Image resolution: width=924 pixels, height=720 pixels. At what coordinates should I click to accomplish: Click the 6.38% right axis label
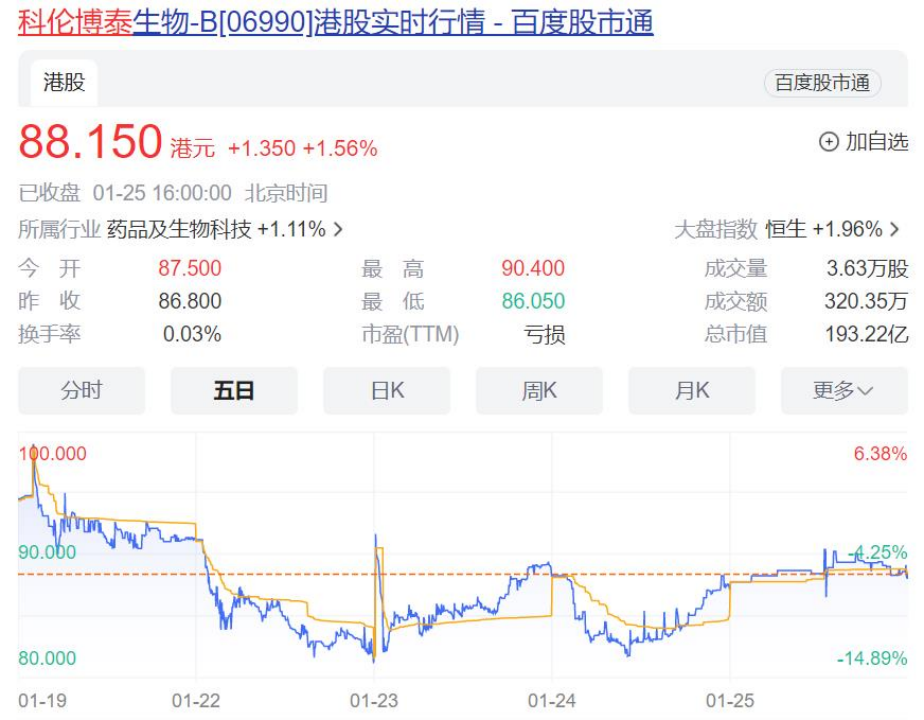[880, 454]
